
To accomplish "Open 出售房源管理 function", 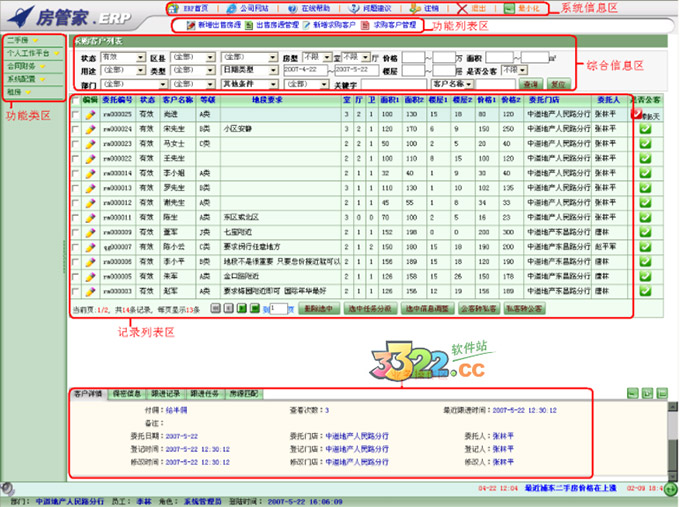I will point(272,25).
